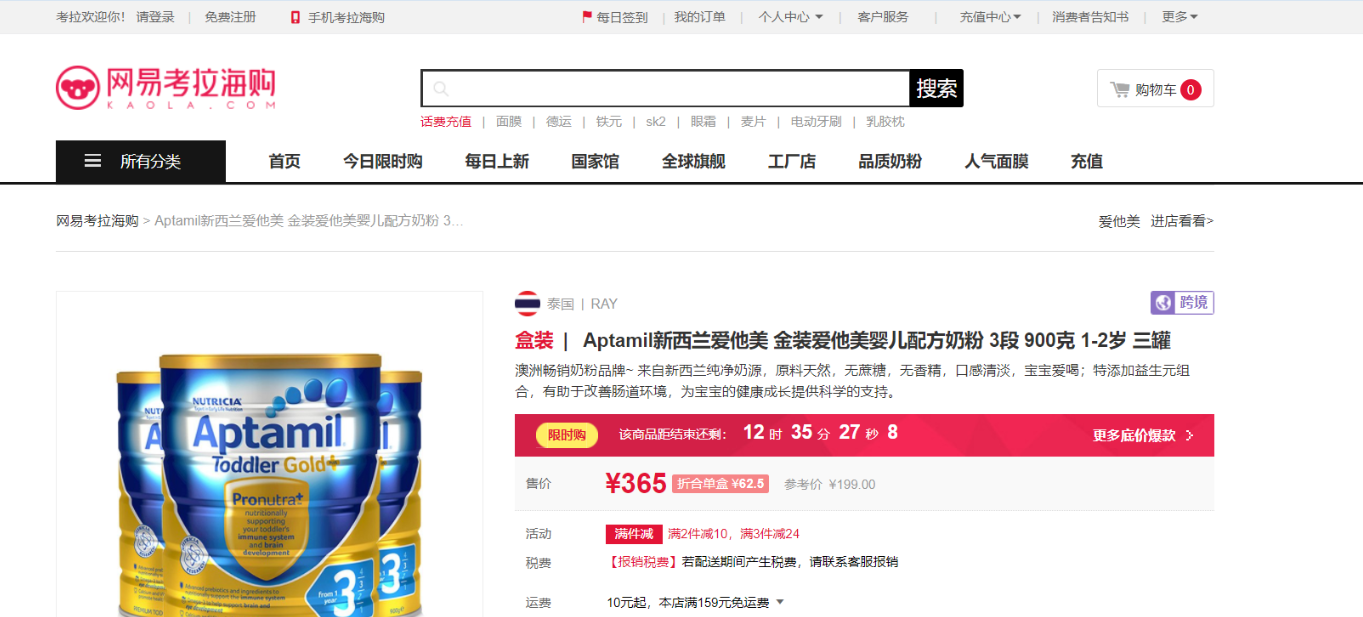Click the 面膜 hot search keyword
The width and height of the screenshot is (1363, 617).
click(x=509, y=122)
